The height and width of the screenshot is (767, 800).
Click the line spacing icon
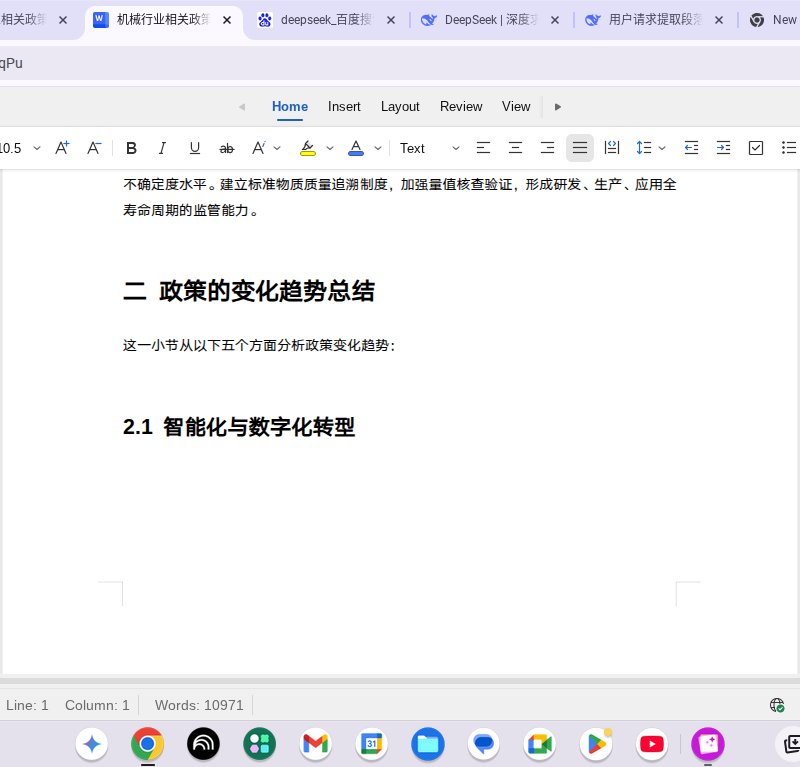[x=643, y=149]
